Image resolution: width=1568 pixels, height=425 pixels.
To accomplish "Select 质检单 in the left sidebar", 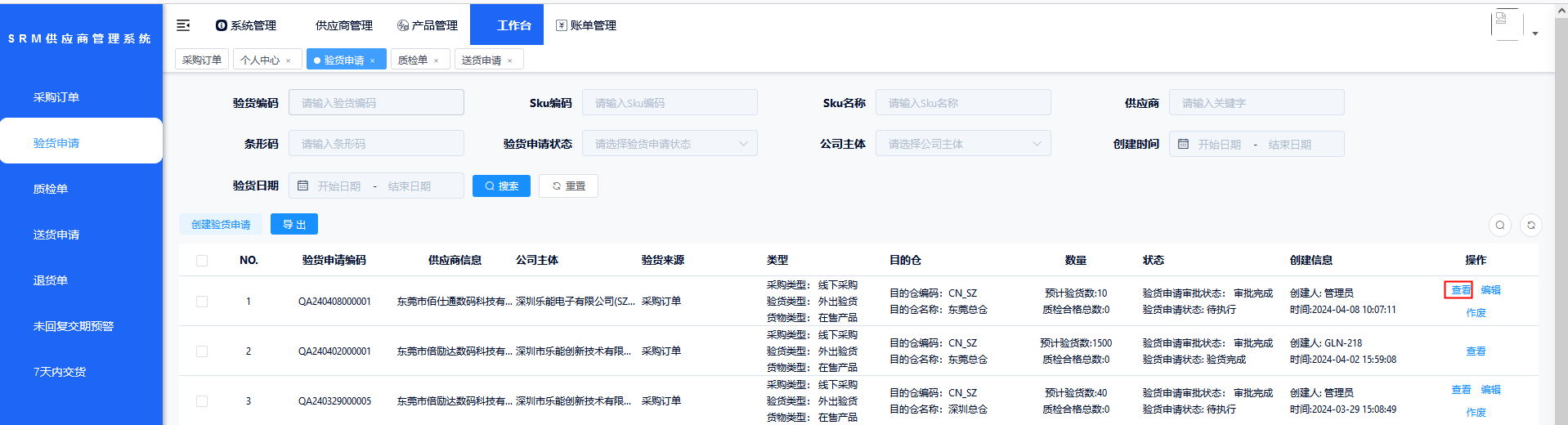I will click(51, 189).
